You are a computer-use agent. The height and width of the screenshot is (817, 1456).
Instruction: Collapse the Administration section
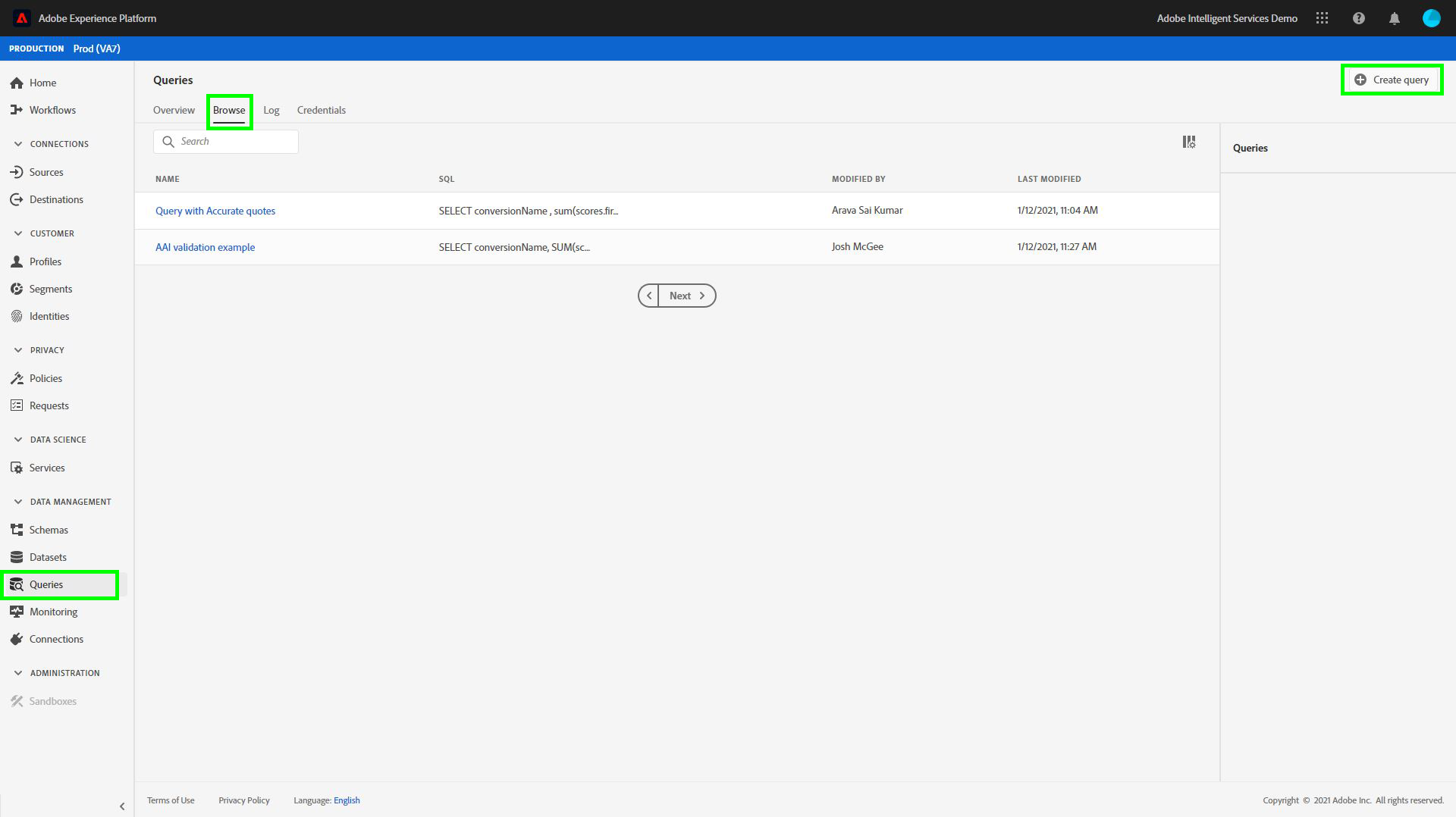click(18, 673)
